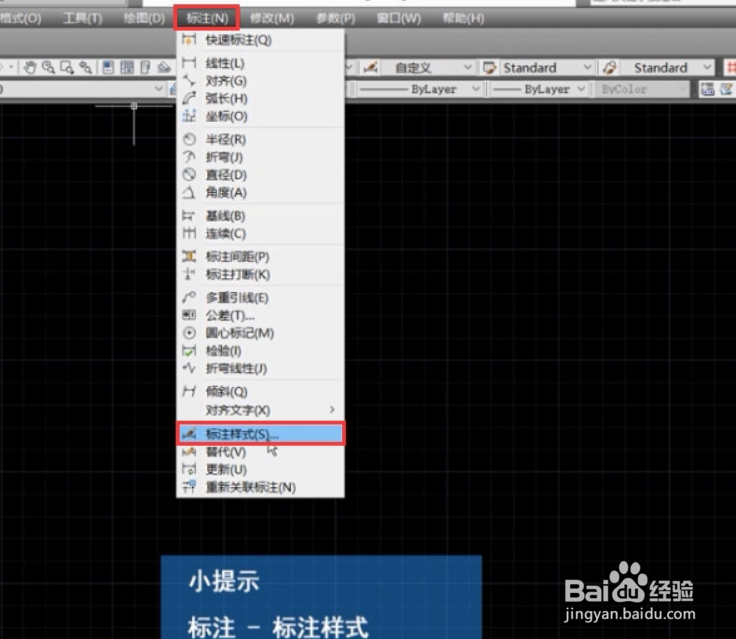The width and height of the screenshot is (736, 639).
Task: Click the dimension style icon beside 自定义
Action: point(370,68)
